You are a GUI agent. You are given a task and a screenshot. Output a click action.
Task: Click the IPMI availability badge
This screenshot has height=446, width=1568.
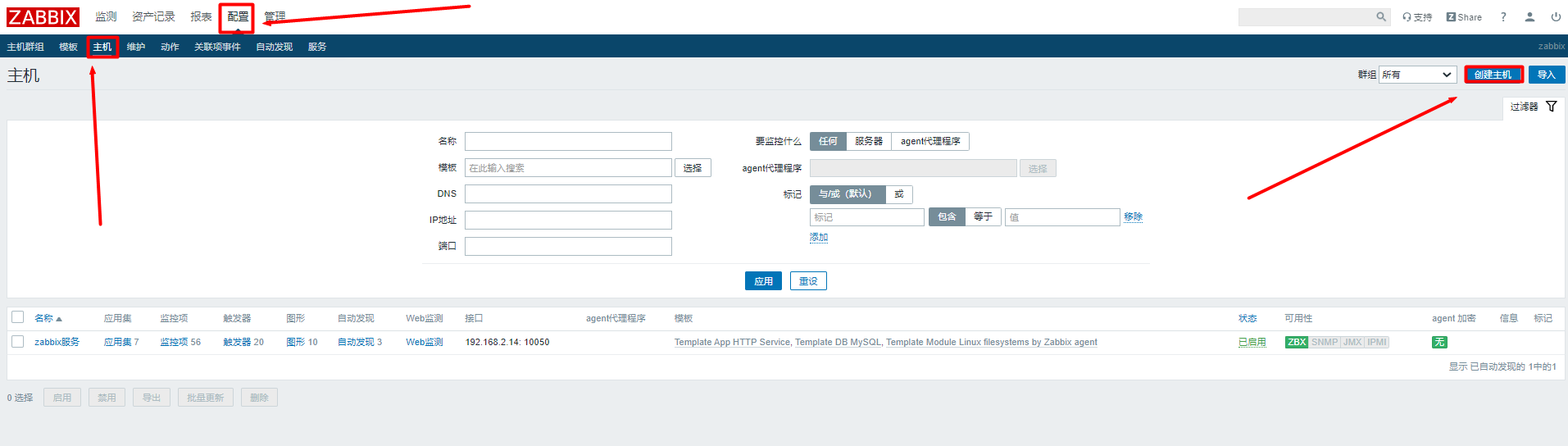1377,342
